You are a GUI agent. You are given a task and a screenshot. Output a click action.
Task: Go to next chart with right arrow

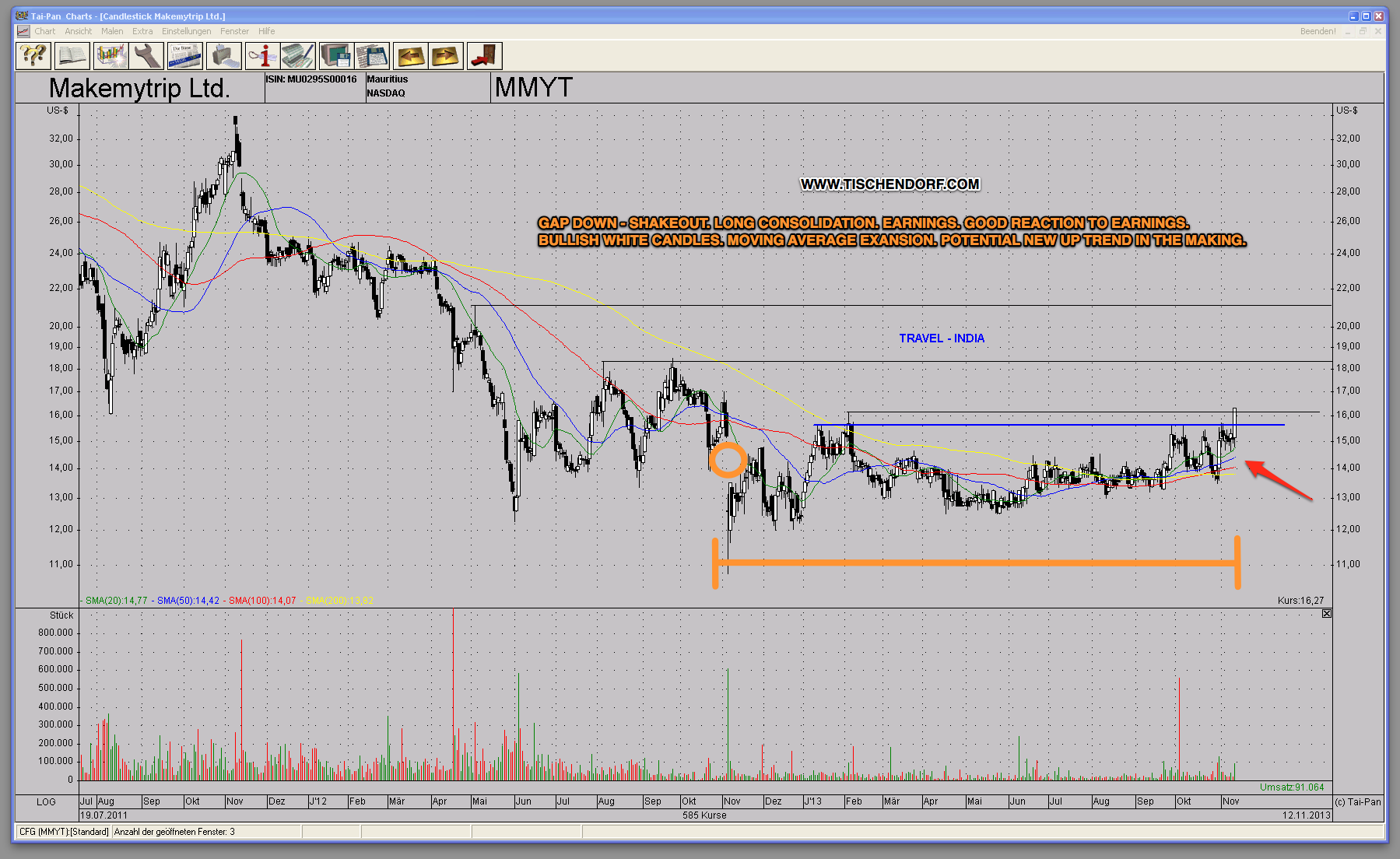click(446, 56)
